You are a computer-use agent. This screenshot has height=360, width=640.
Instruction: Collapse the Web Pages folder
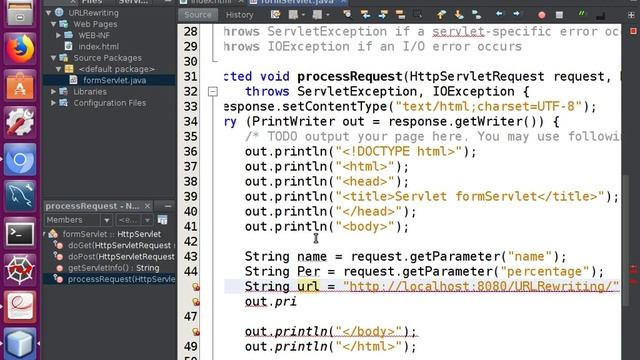(x=53, y=24)
